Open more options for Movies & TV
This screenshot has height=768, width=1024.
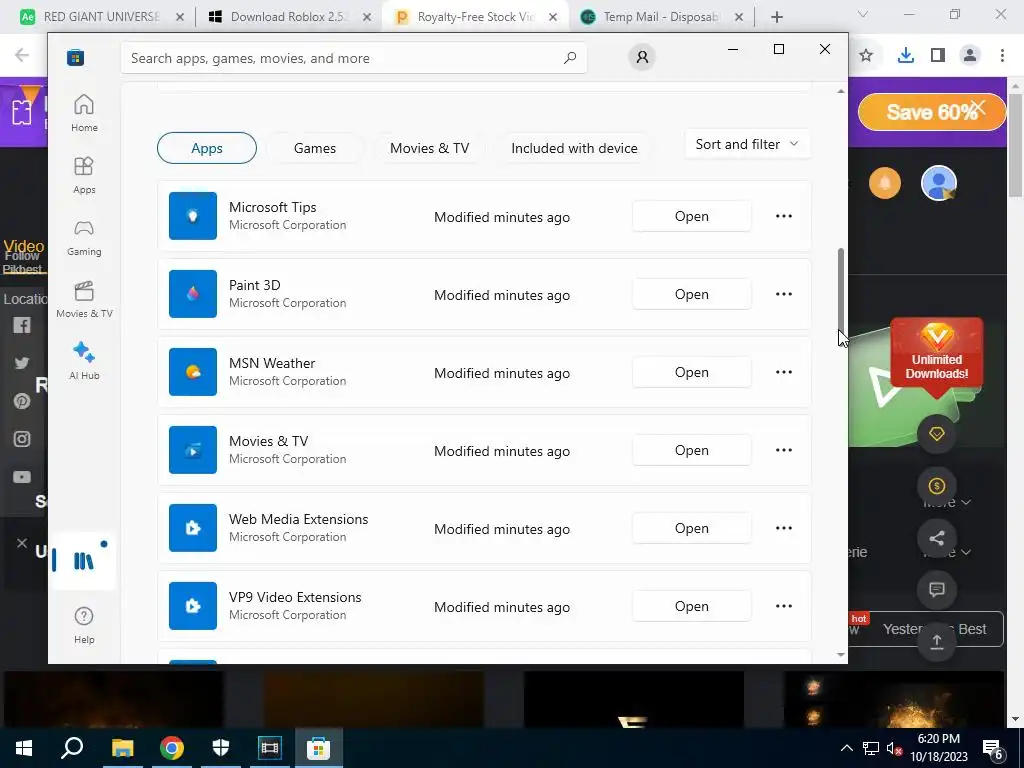(x=784, y=450)
